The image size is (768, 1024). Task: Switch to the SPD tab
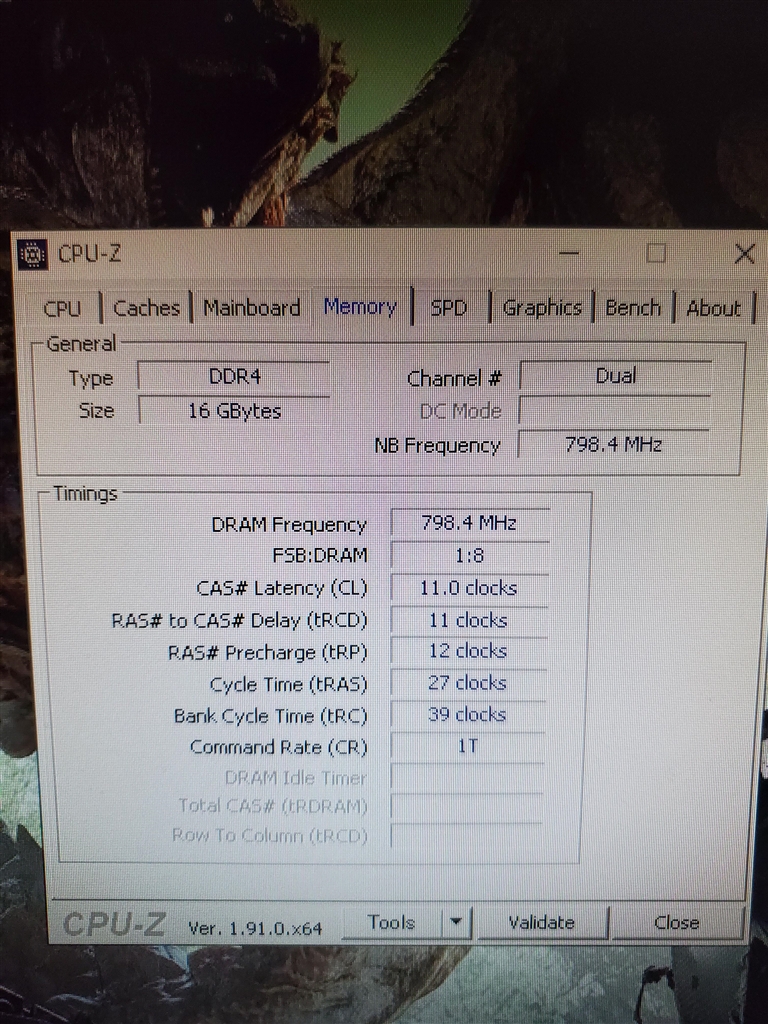[449, 308]
